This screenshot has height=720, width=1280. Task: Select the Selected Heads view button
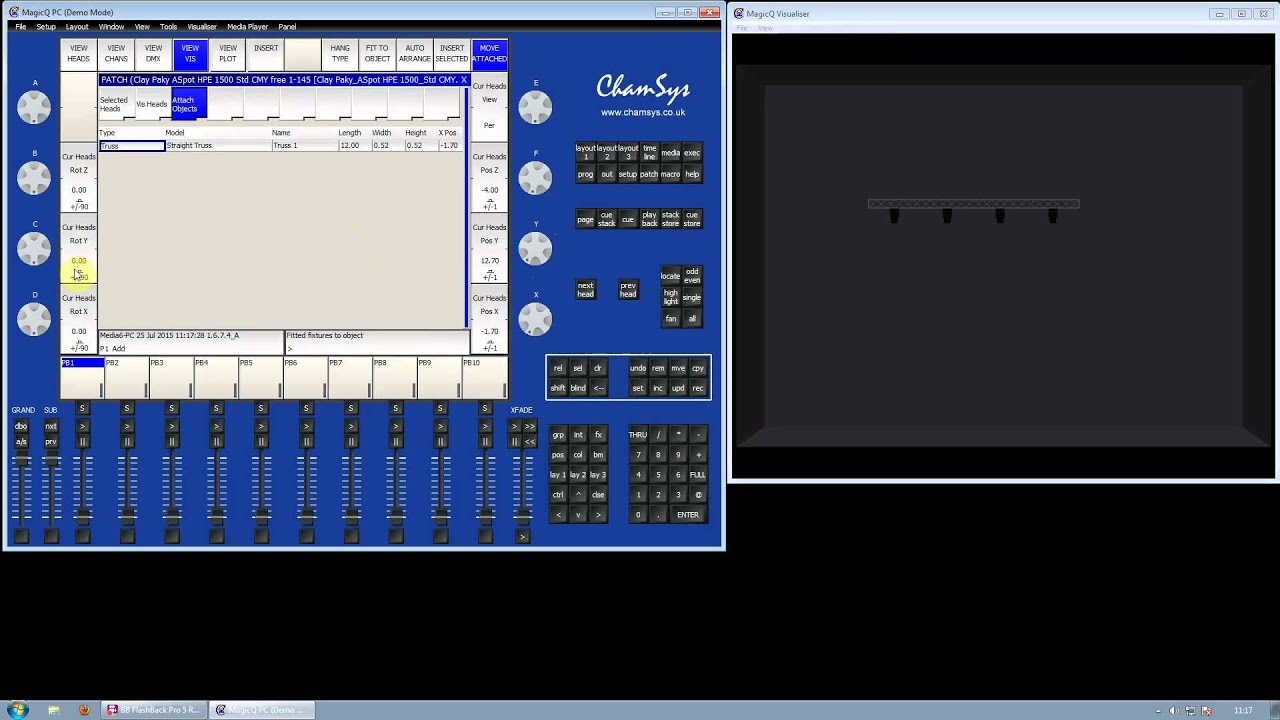[114, 104]
